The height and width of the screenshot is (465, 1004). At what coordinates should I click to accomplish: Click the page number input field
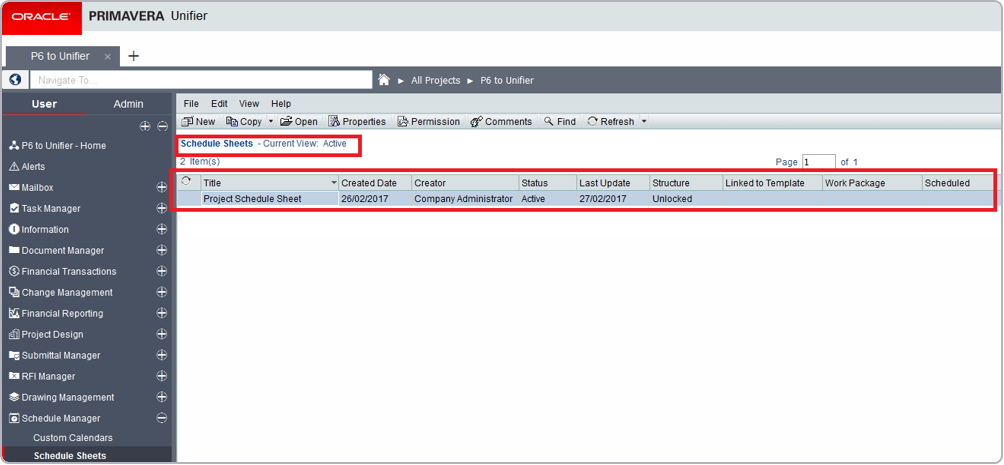tap(818, 162)
